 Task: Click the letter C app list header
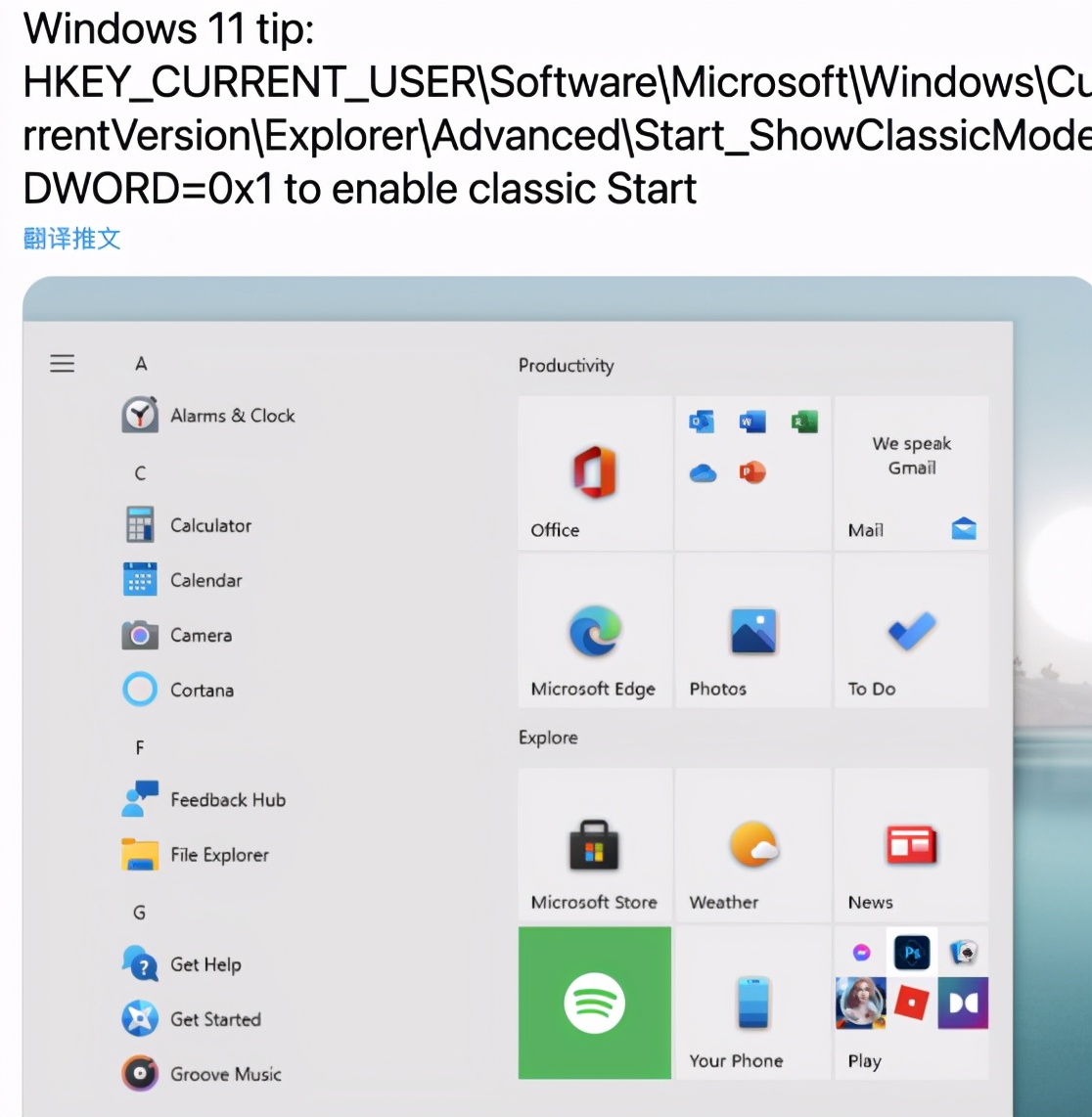click(141, 473)
